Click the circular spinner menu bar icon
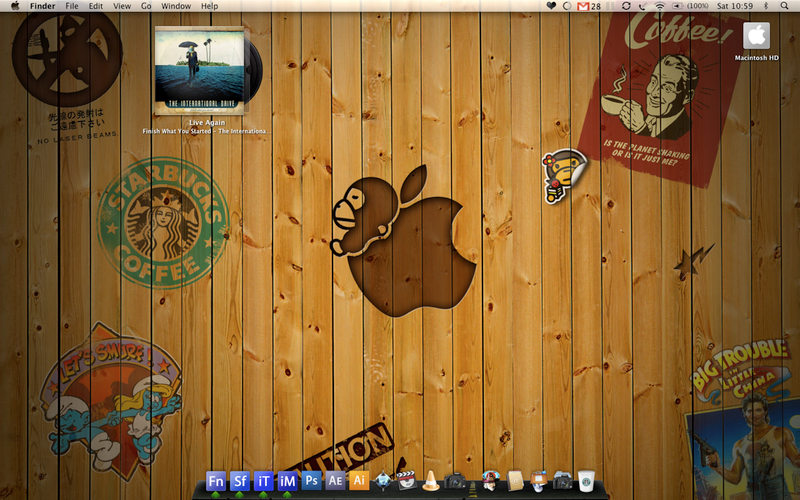 click(x=567, y=6)
